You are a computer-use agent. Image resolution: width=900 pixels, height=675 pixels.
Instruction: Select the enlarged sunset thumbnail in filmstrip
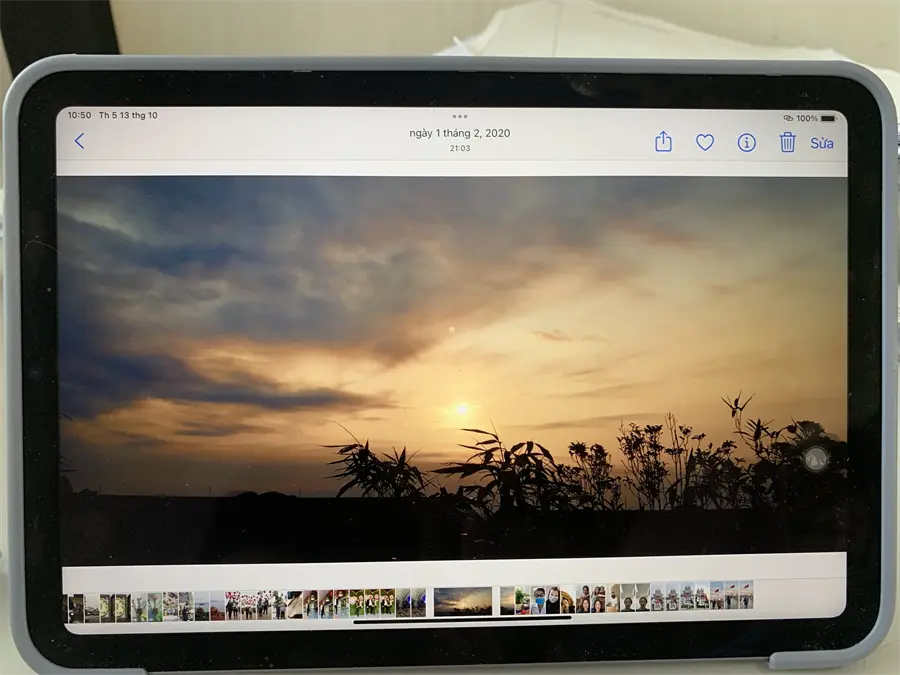(x=463, y=601)
